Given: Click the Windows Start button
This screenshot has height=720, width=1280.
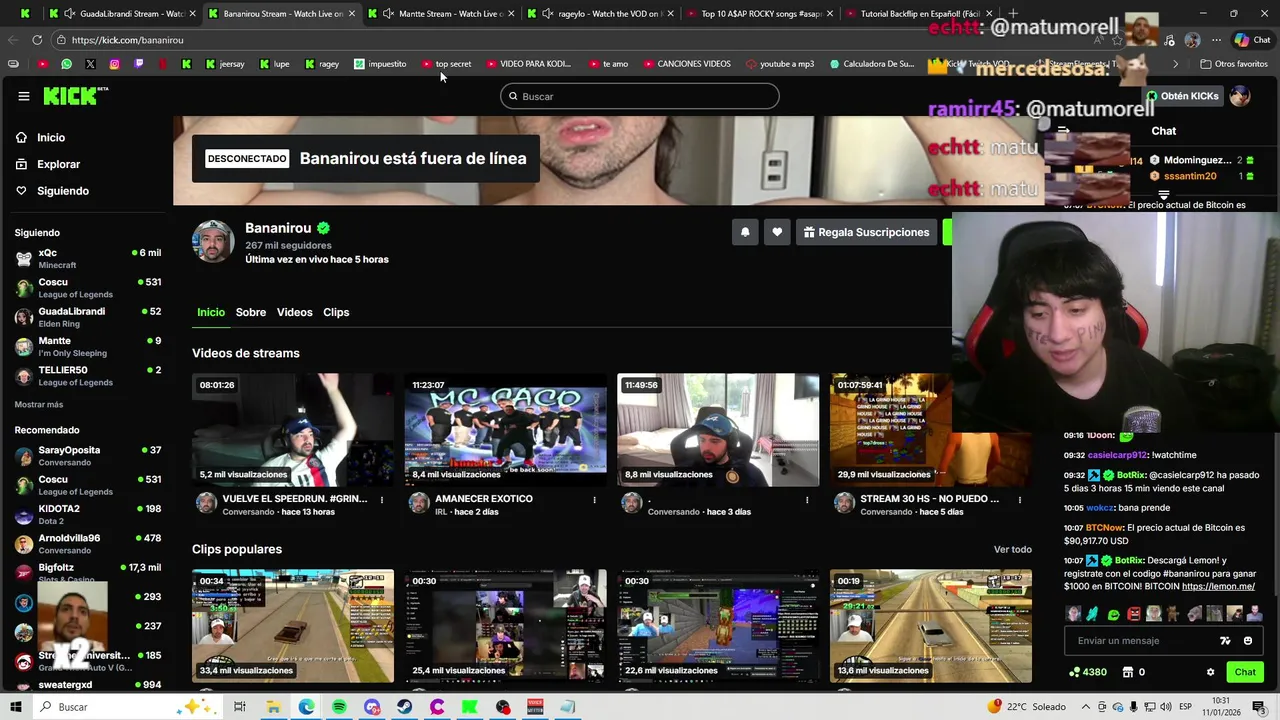Looking at the screenshot, I should (15, 707).
